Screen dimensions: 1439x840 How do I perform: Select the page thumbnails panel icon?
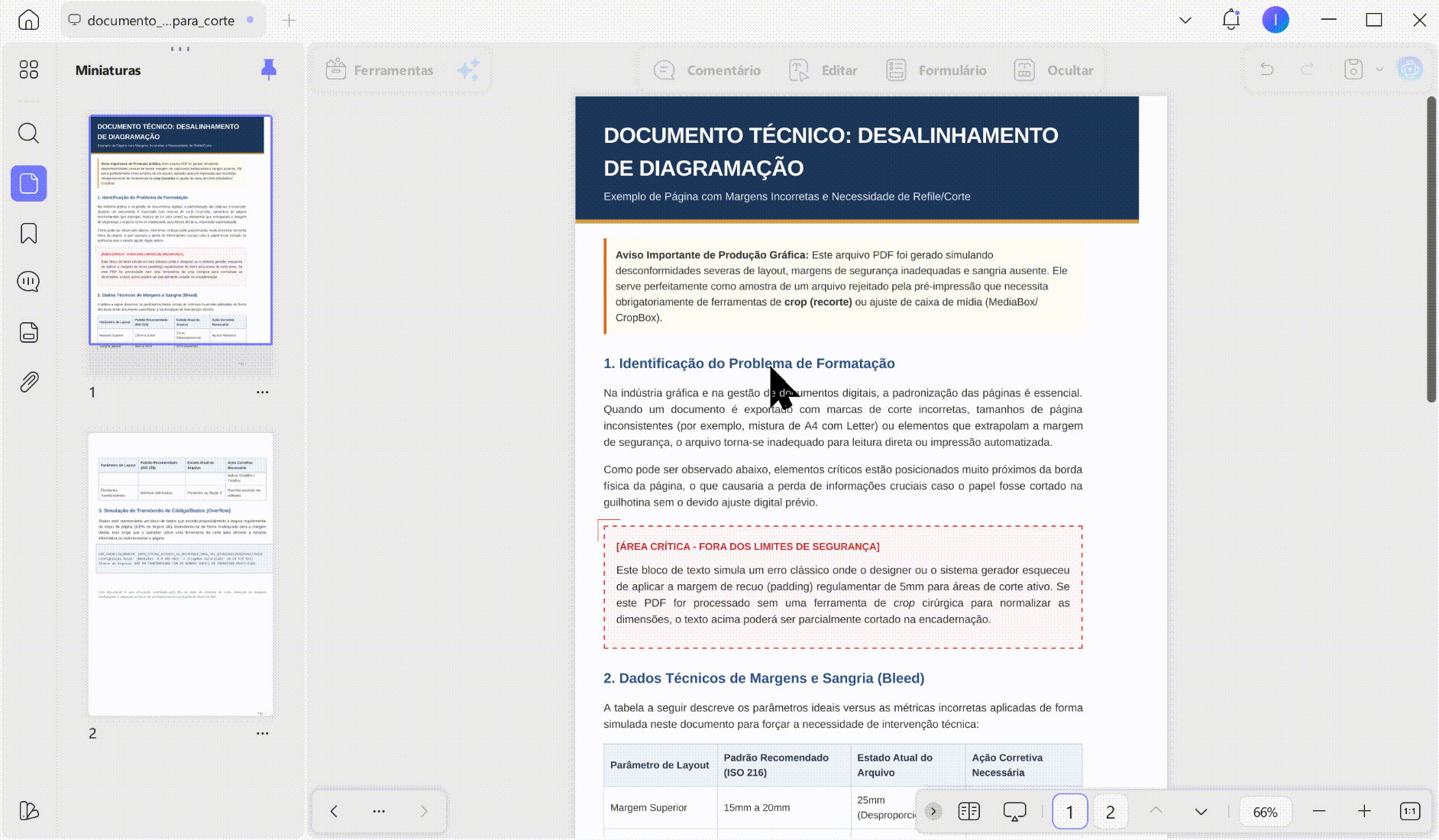point(29,183)
